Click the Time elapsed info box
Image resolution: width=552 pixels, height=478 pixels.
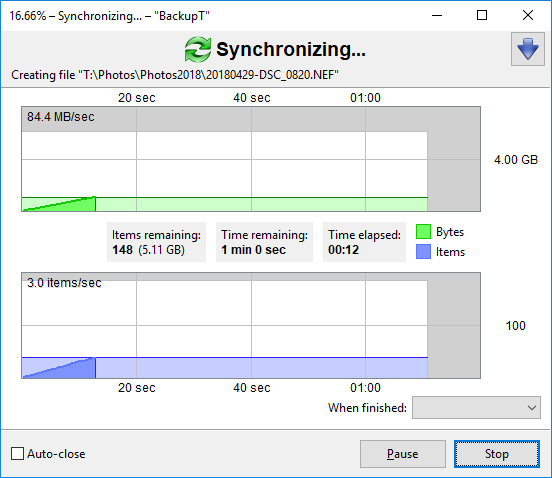(364, 242)
